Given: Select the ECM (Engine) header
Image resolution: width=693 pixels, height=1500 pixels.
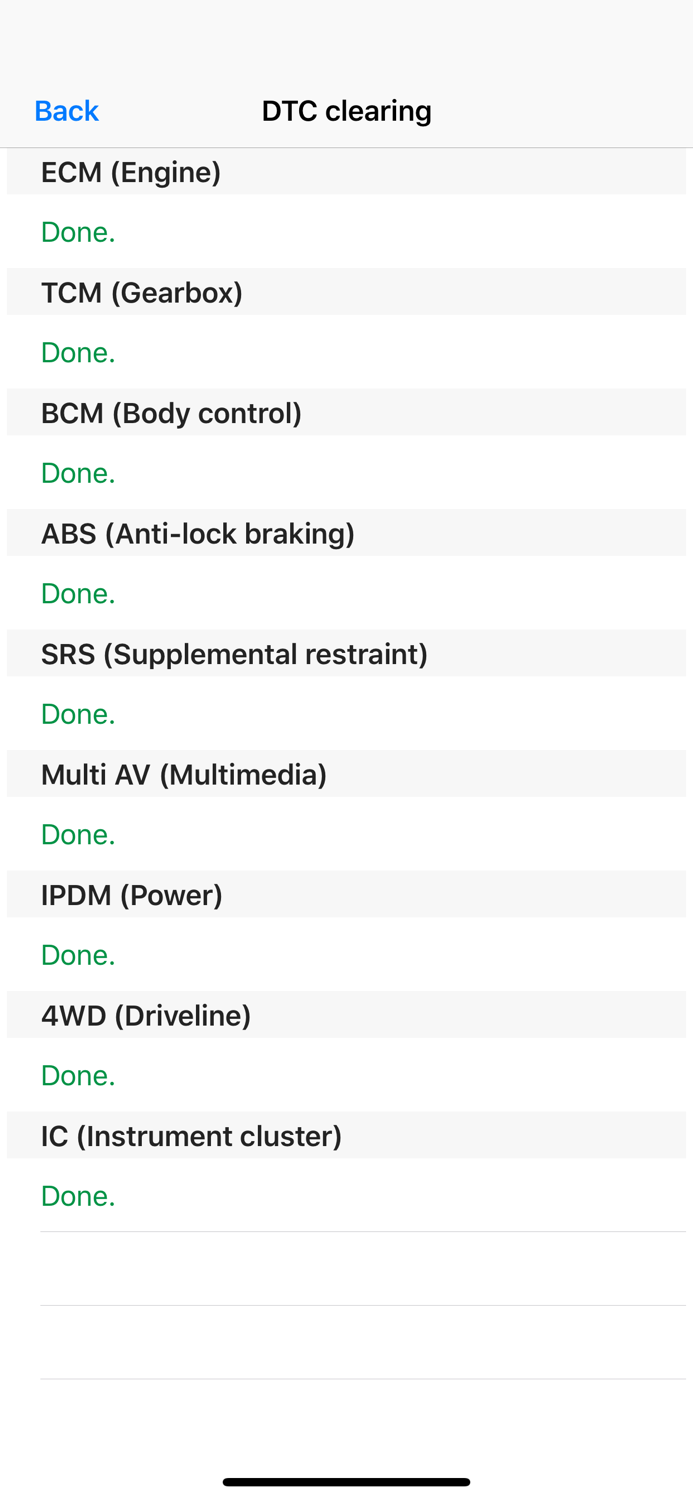Looking at the screenshot, I should [x=131, y=172].
